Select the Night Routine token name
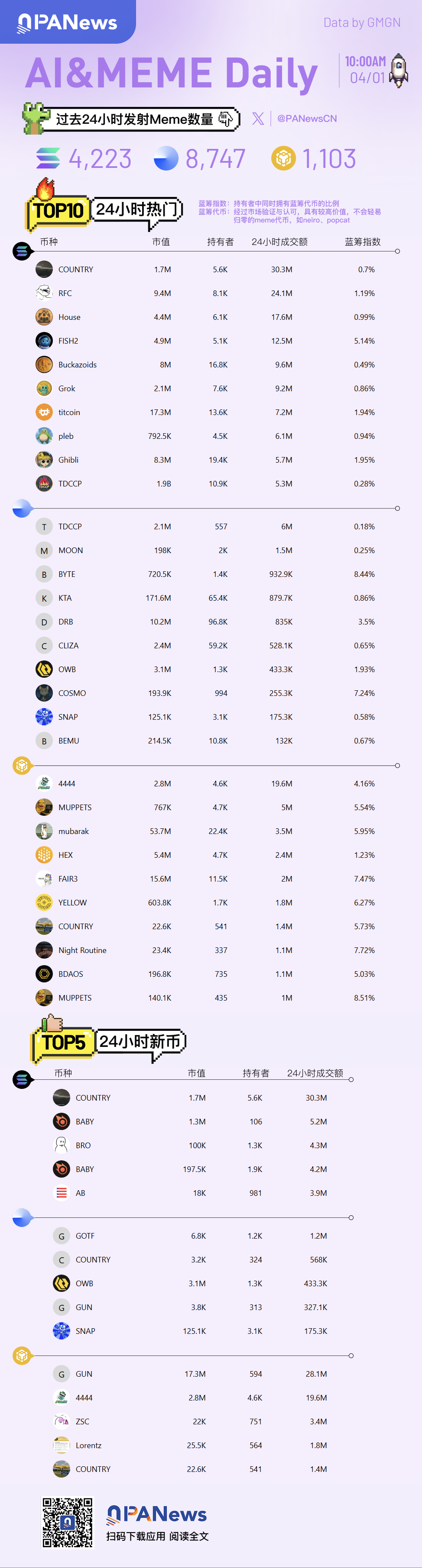This screenshot has height=1568, width=422. click(x=82, y=950)
